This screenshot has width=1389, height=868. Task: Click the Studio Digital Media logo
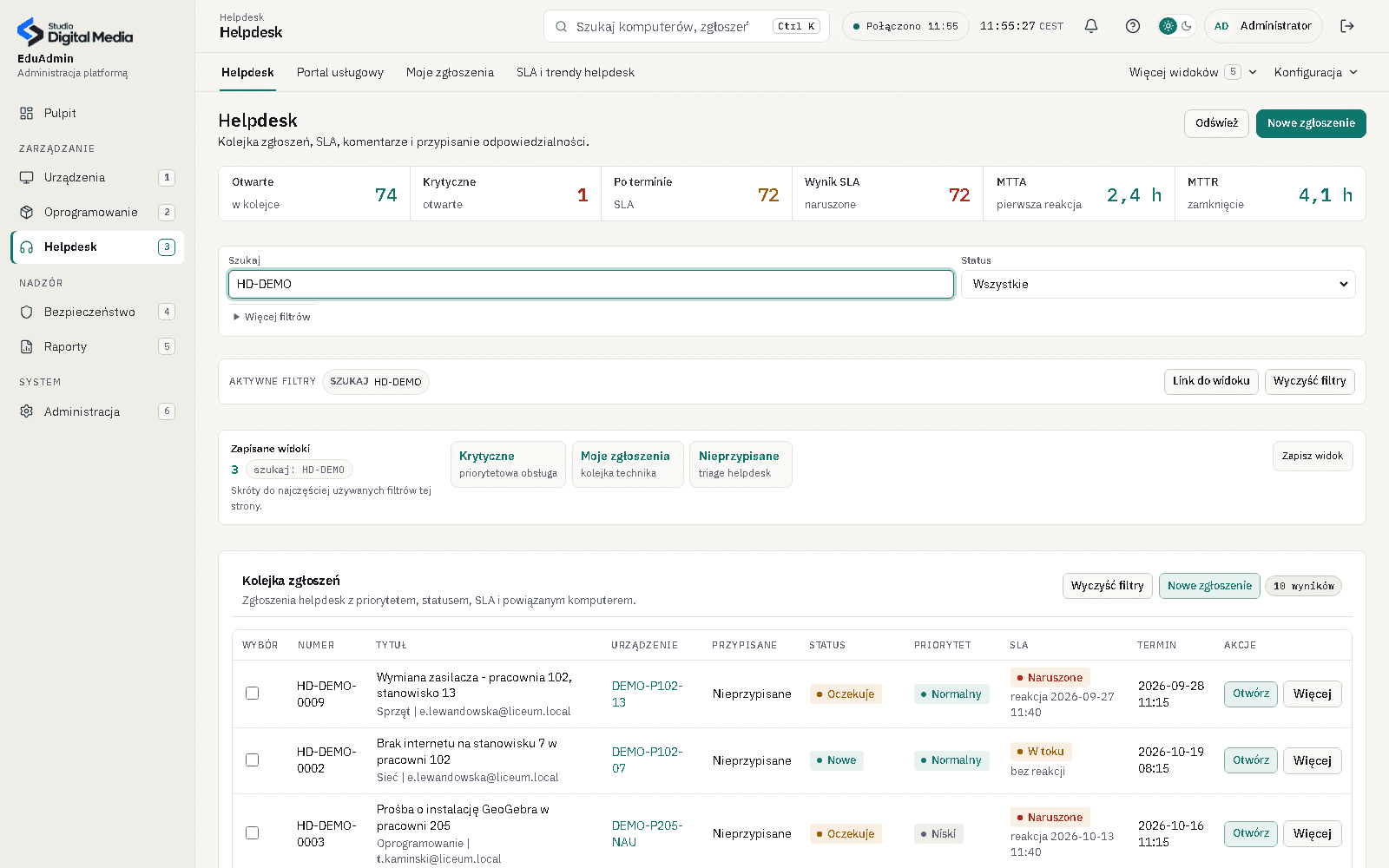(75, 32)
